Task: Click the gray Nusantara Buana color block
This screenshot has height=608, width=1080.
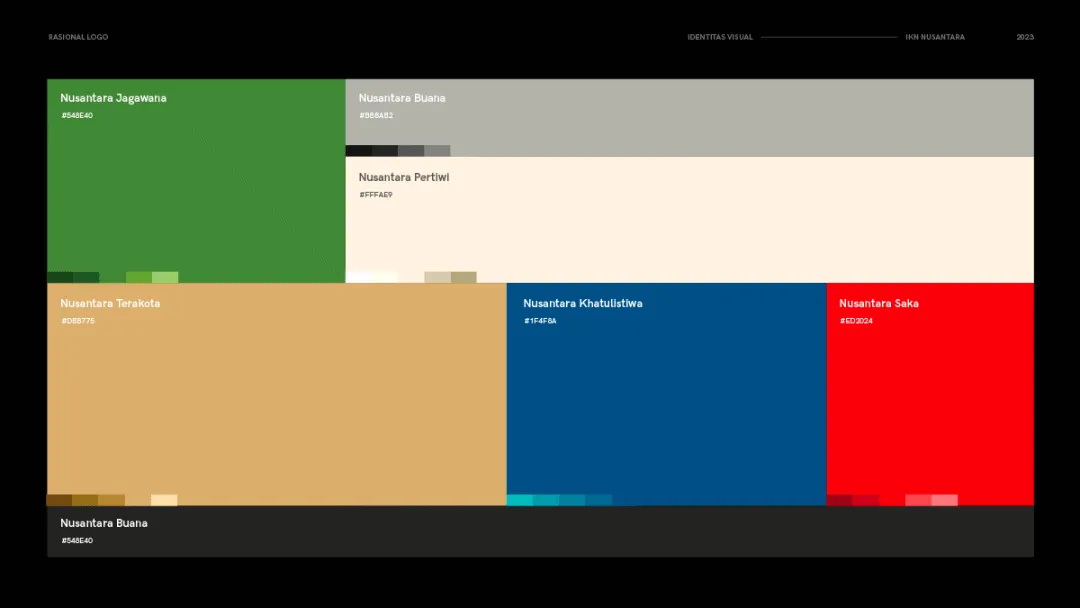Action: (689, 118)
